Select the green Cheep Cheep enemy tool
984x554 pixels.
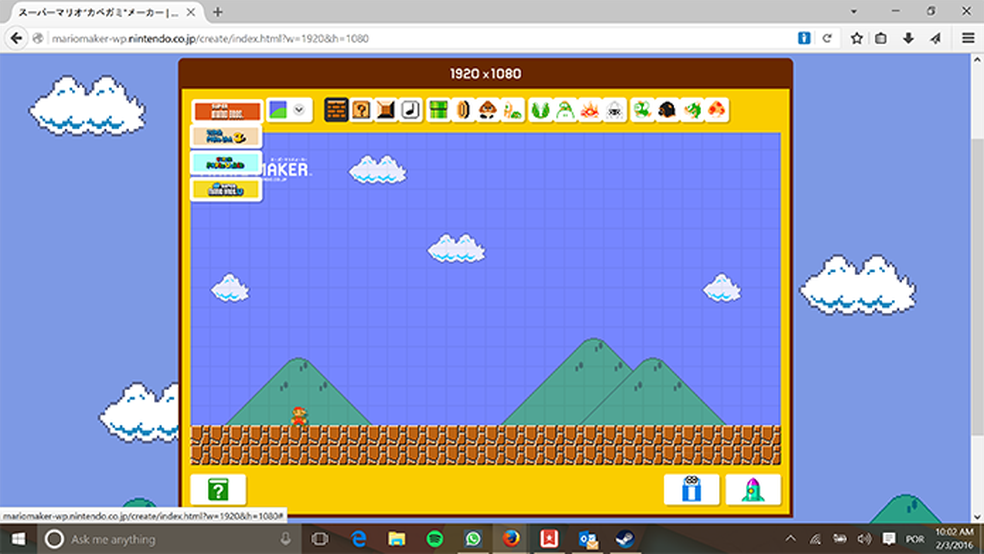pos(642,110)
